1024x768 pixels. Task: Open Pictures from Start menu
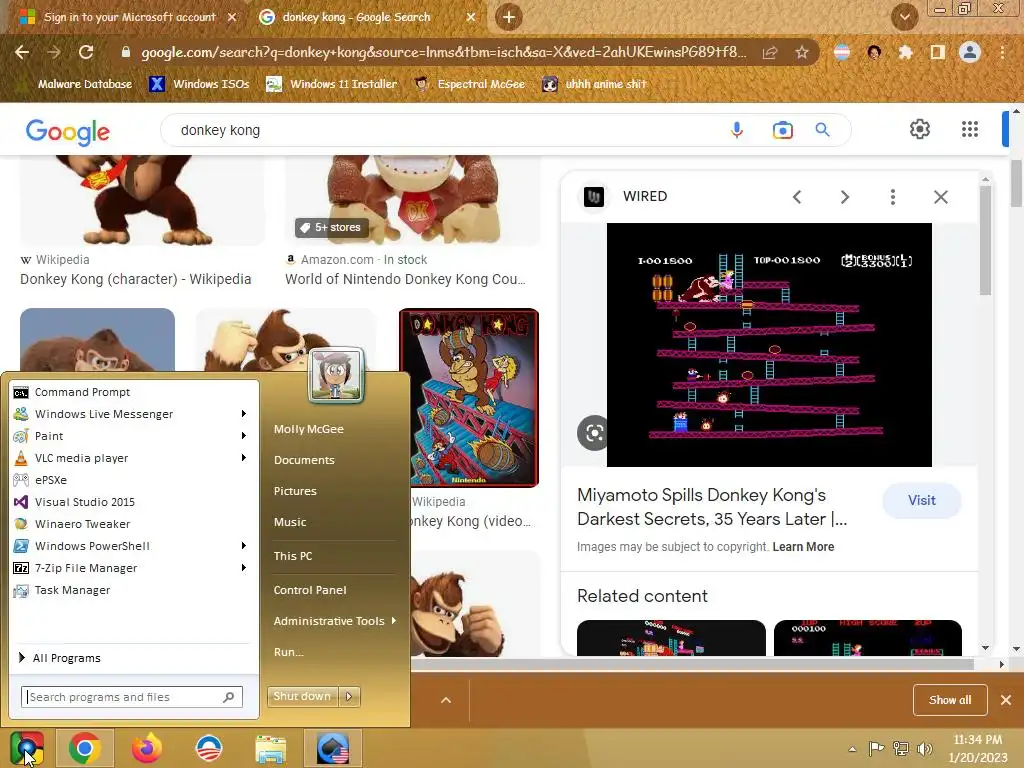[x=295, y=491]
